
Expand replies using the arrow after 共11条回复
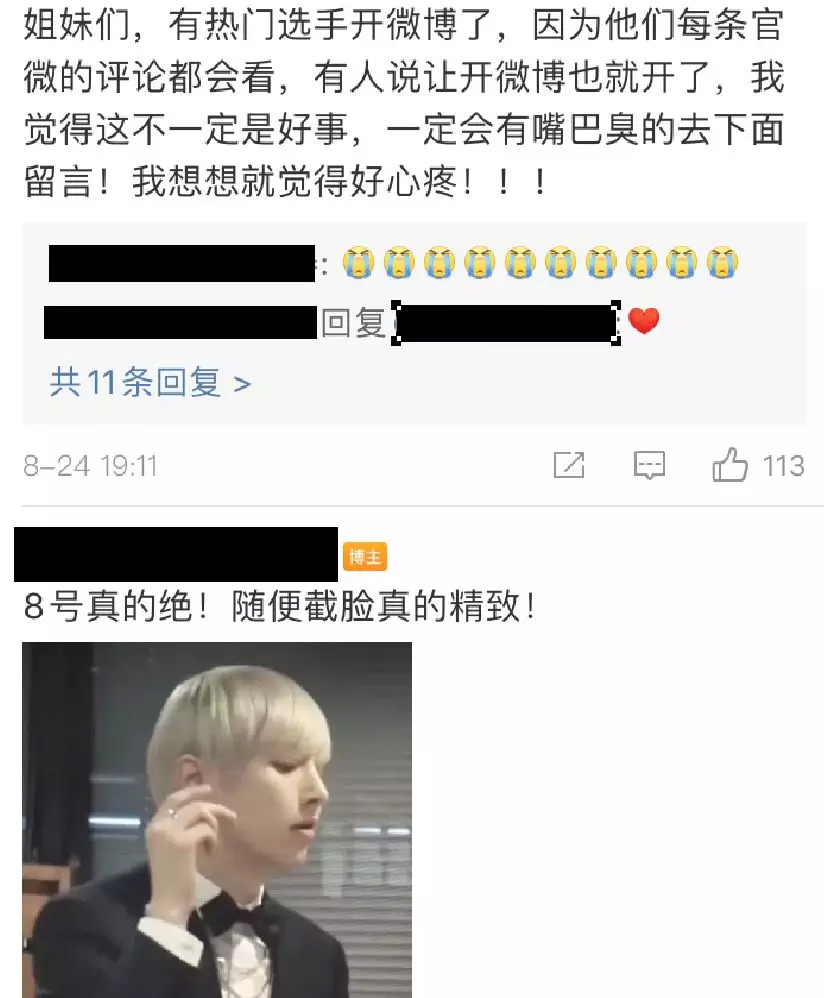(x=242, y=384)
